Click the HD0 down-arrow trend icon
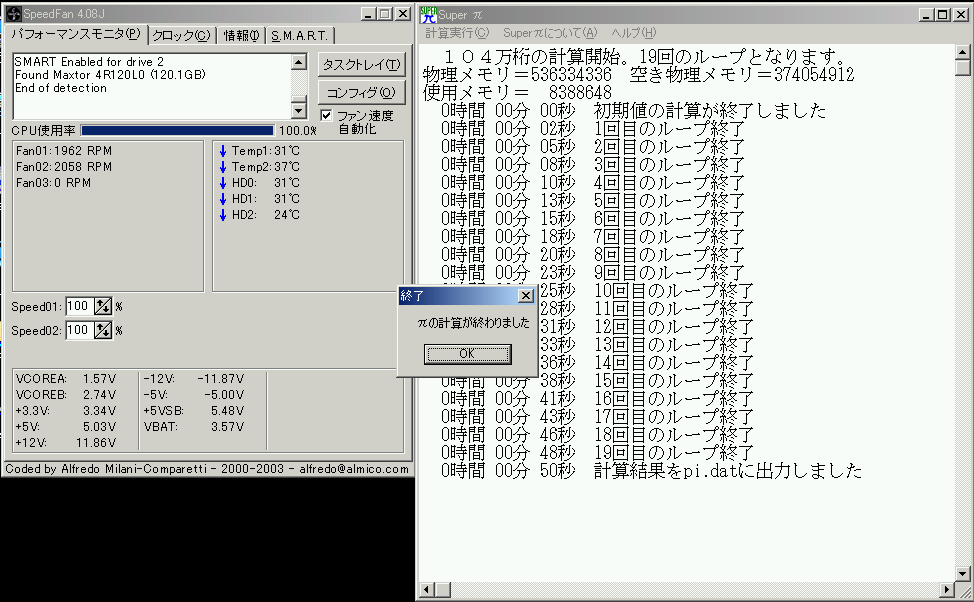The height and width of the screenshot is (602, 974). (x=222, y=183)
